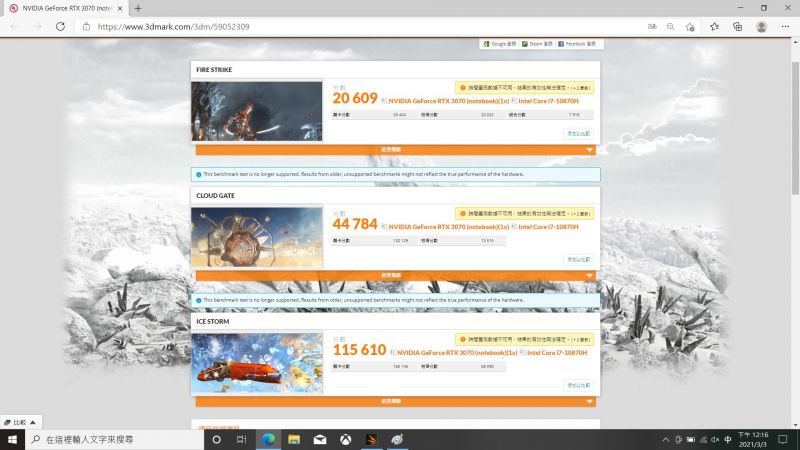Open the orange 3DMark app on taskbar
The height and width of the screenshot is (450, 800).
[x=371, y=439]
